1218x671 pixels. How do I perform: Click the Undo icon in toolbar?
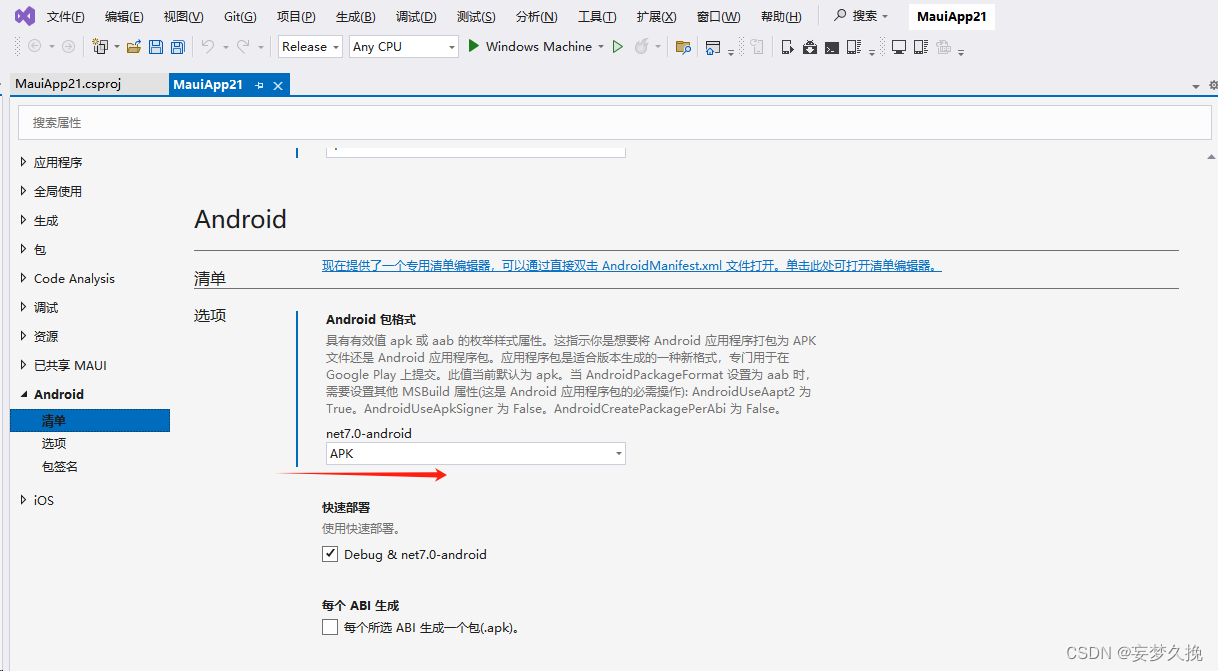[x=209, y=46]
